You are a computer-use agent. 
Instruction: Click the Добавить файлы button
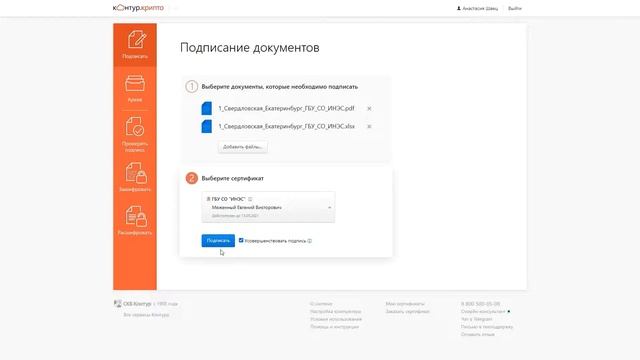click(x=242, y=147)
